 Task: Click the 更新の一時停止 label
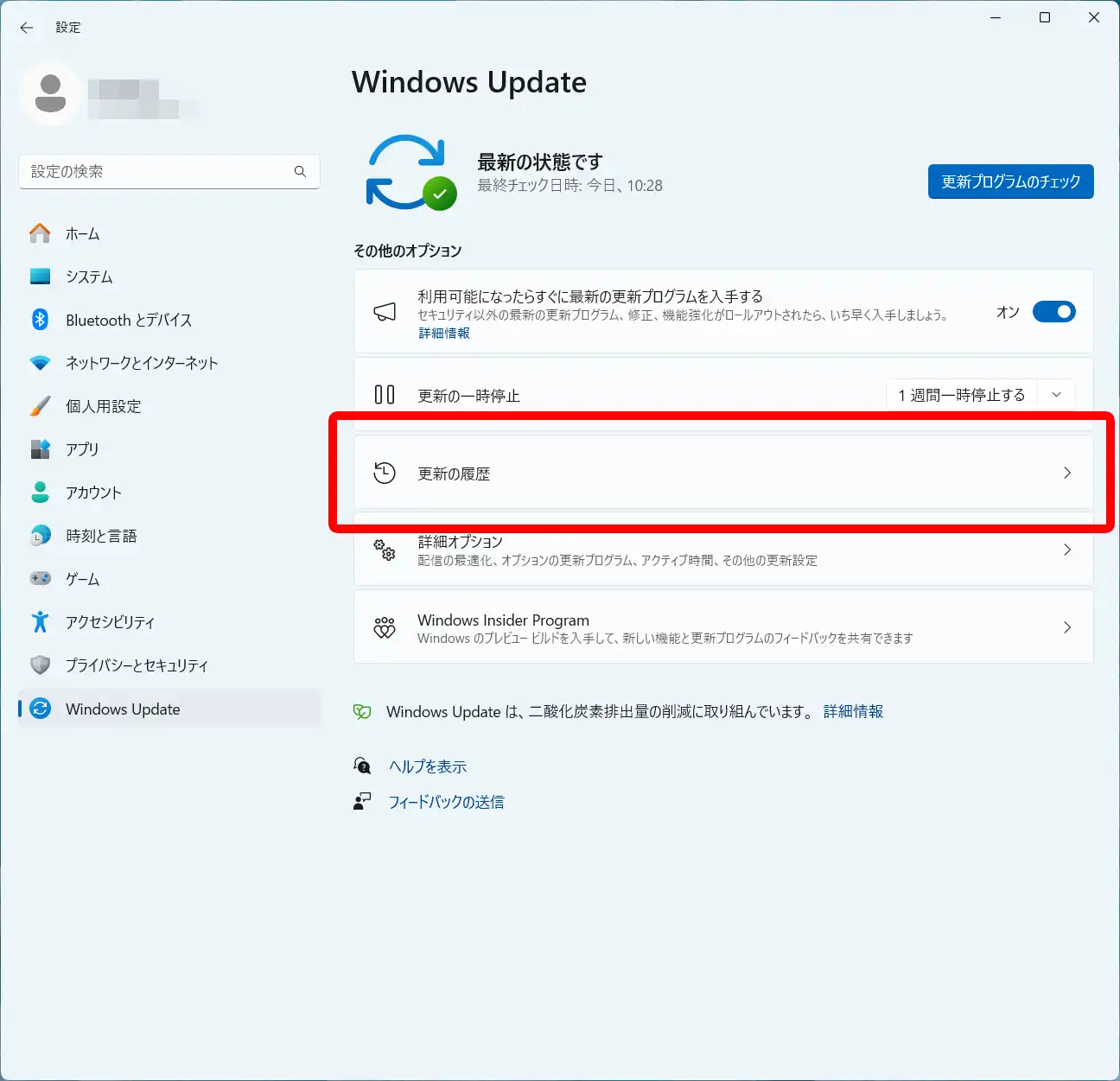468,396
